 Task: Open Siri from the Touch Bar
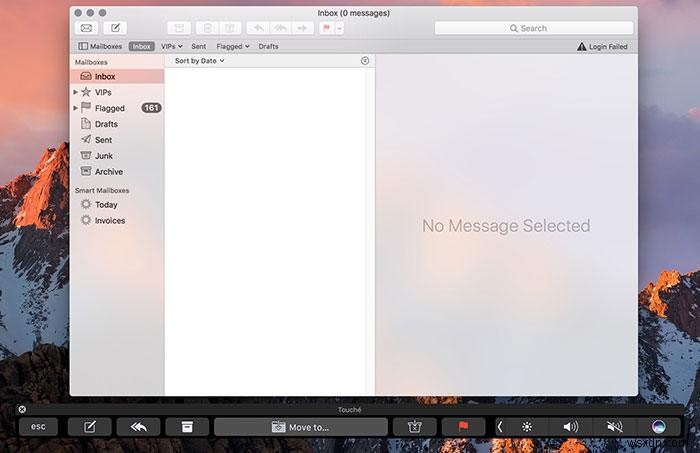[x=658, y=427]
